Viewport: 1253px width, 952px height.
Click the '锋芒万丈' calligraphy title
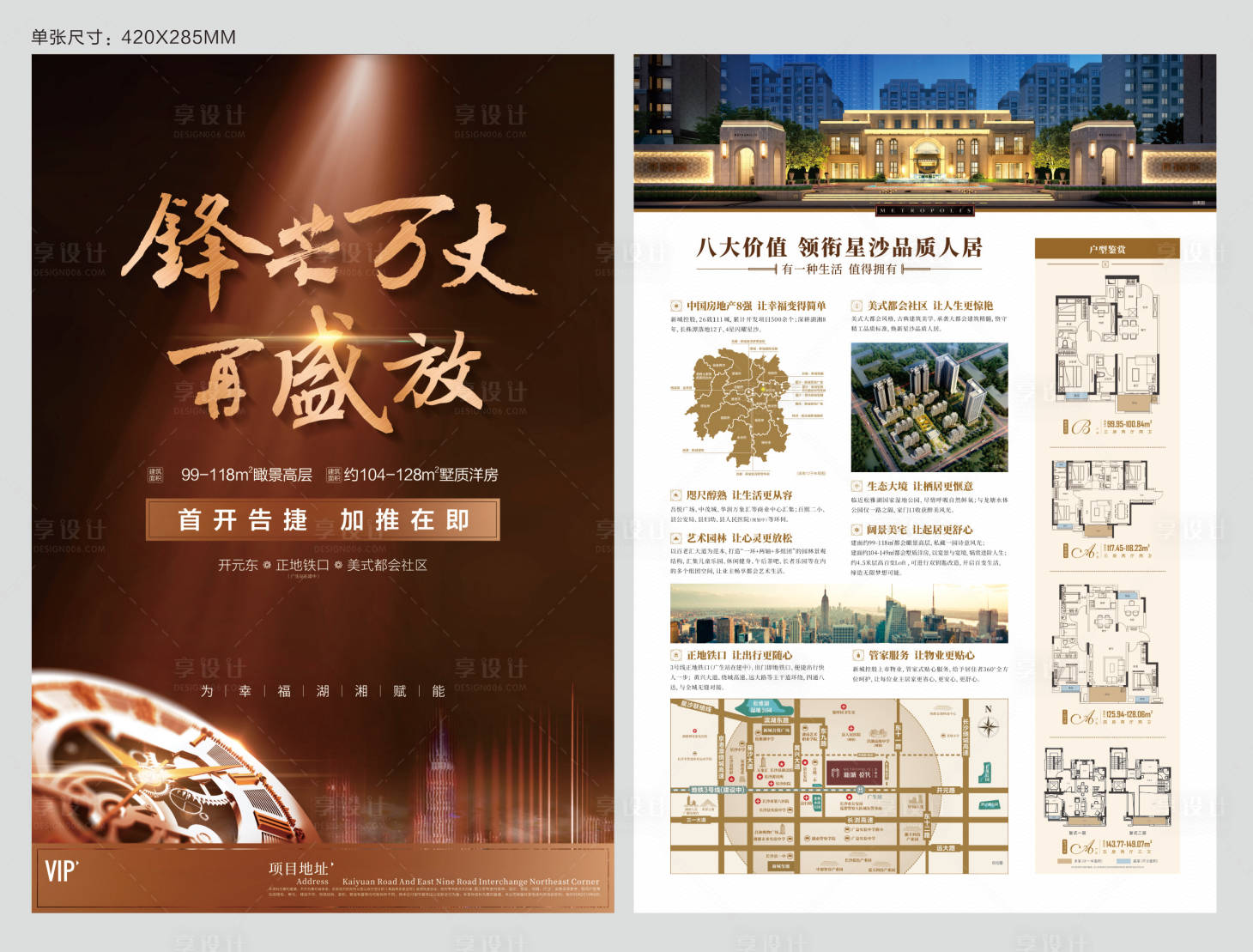pos(330,249)
